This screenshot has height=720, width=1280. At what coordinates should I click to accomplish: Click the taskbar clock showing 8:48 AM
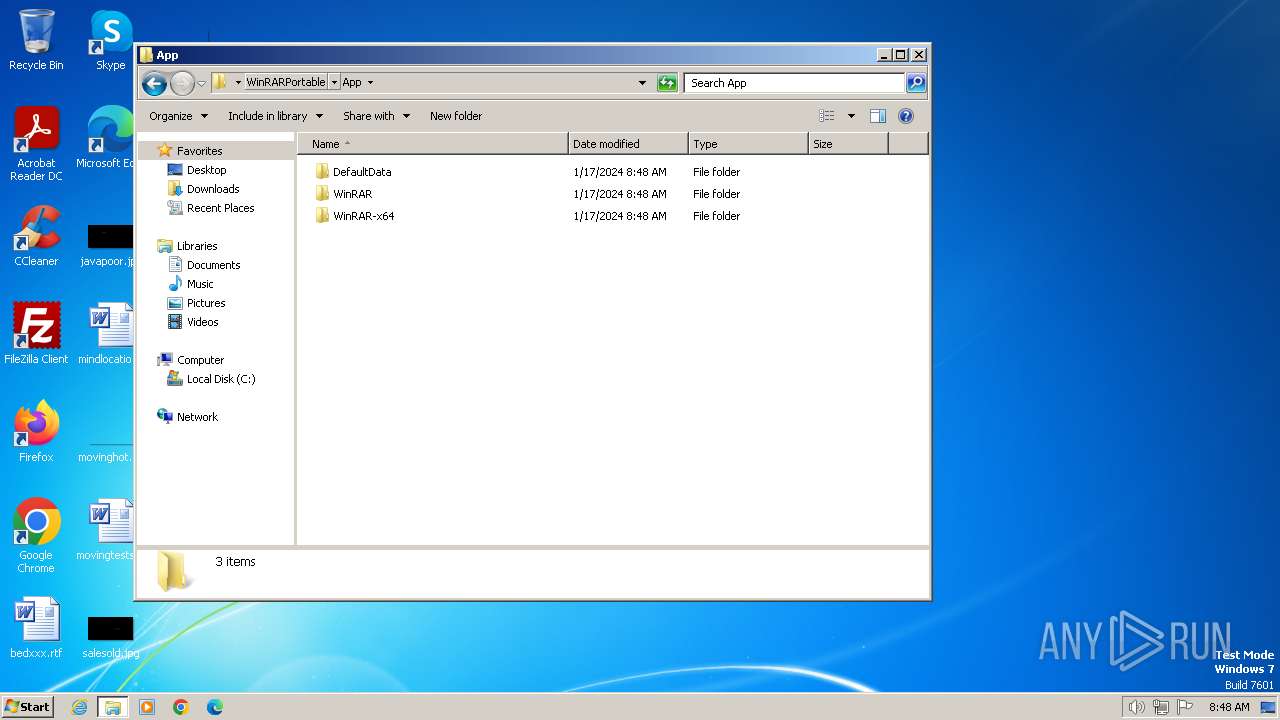(1229, 707)
